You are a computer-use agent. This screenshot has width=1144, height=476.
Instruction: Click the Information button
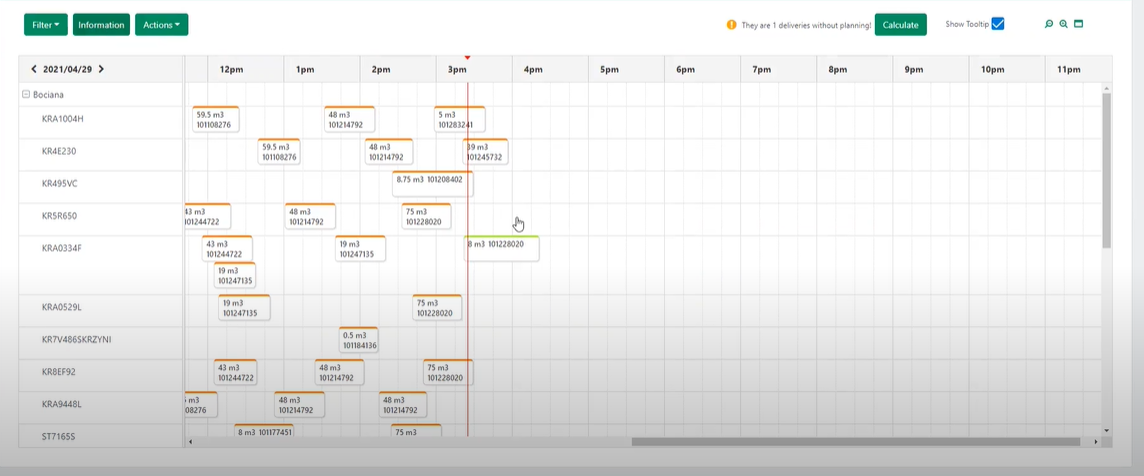pos(101,25)
